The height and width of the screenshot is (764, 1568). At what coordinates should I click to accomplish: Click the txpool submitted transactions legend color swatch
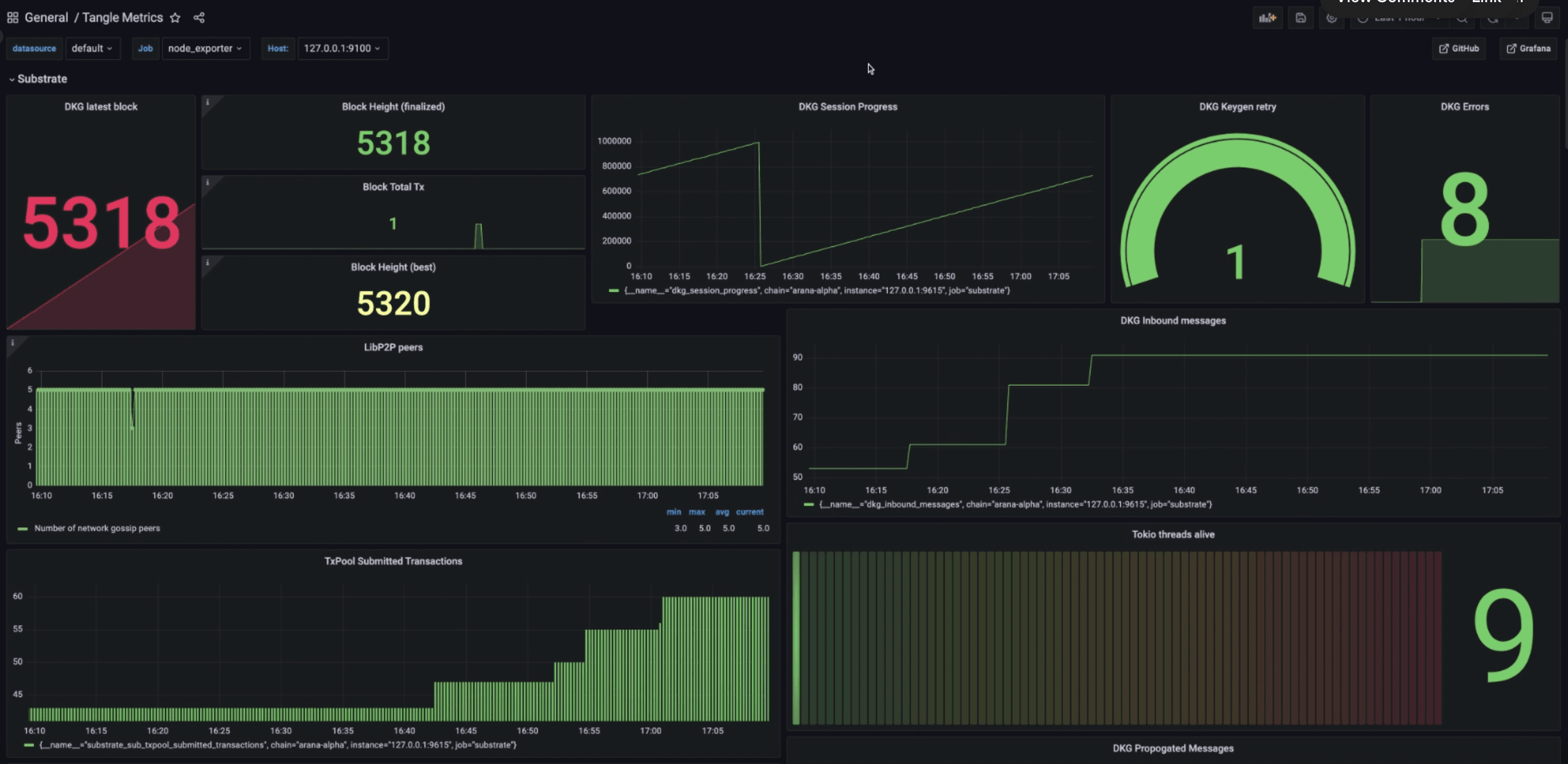(29, 745)
